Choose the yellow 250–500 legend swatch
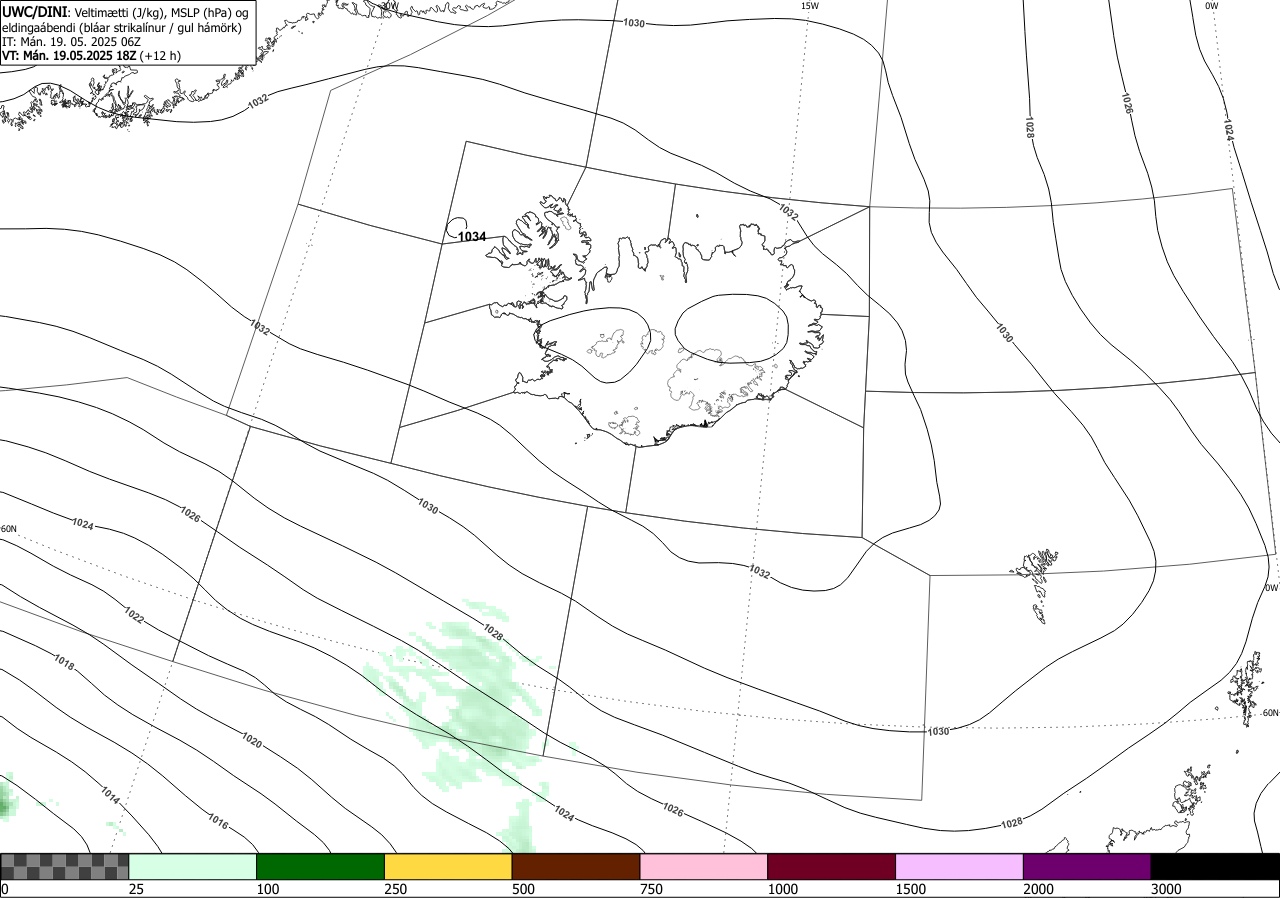 pos(448,866)
